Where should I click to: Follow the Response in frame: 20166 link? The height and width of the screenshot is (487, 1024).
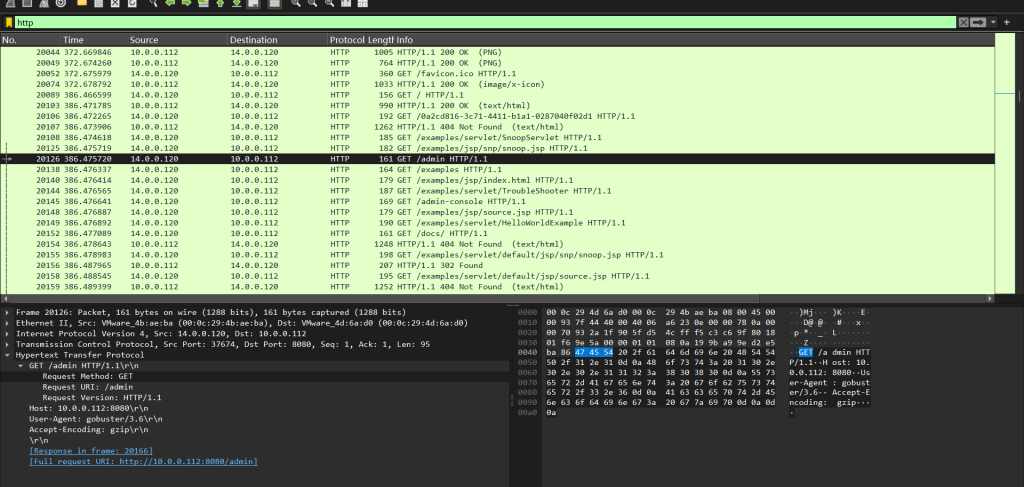click(x=91, y=451)
